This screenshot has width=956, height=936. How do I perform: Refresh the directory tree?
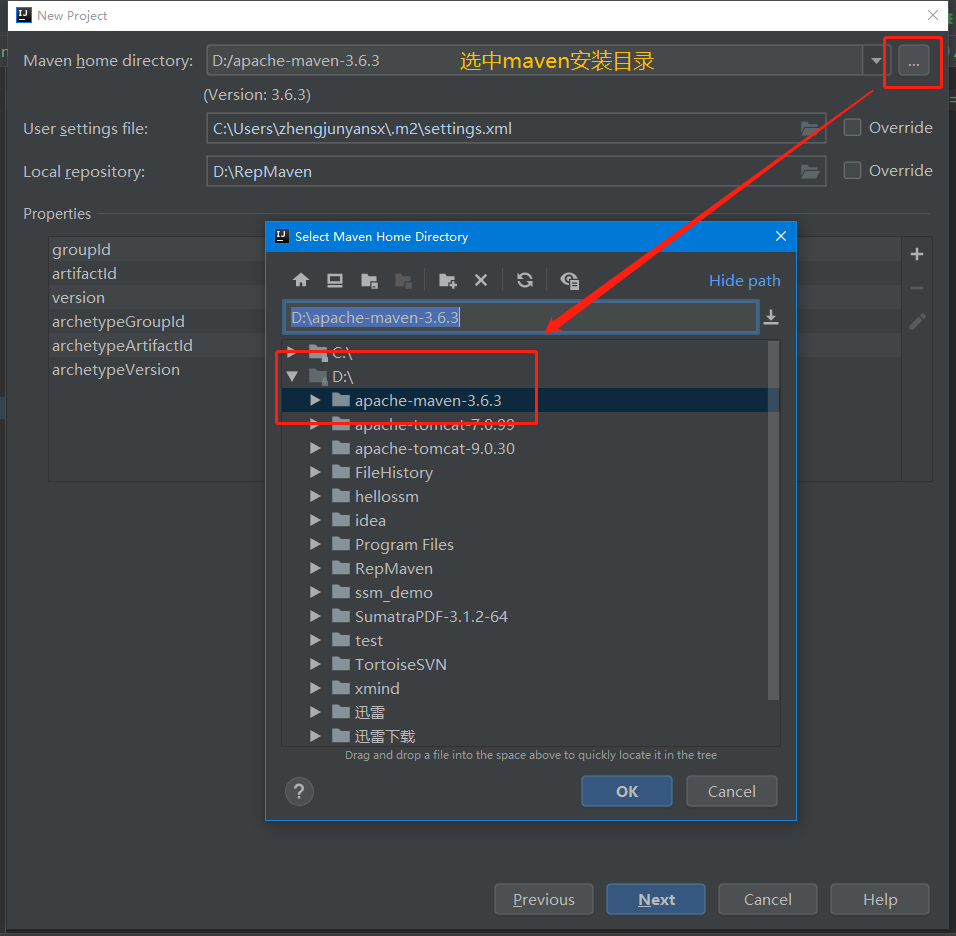pos(525,280)
